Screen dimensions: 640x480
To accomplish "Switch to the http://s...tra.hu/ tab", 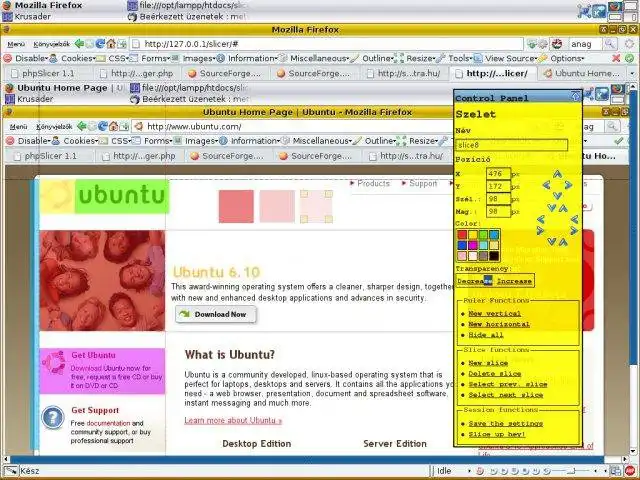I will (x=404, y=73).
